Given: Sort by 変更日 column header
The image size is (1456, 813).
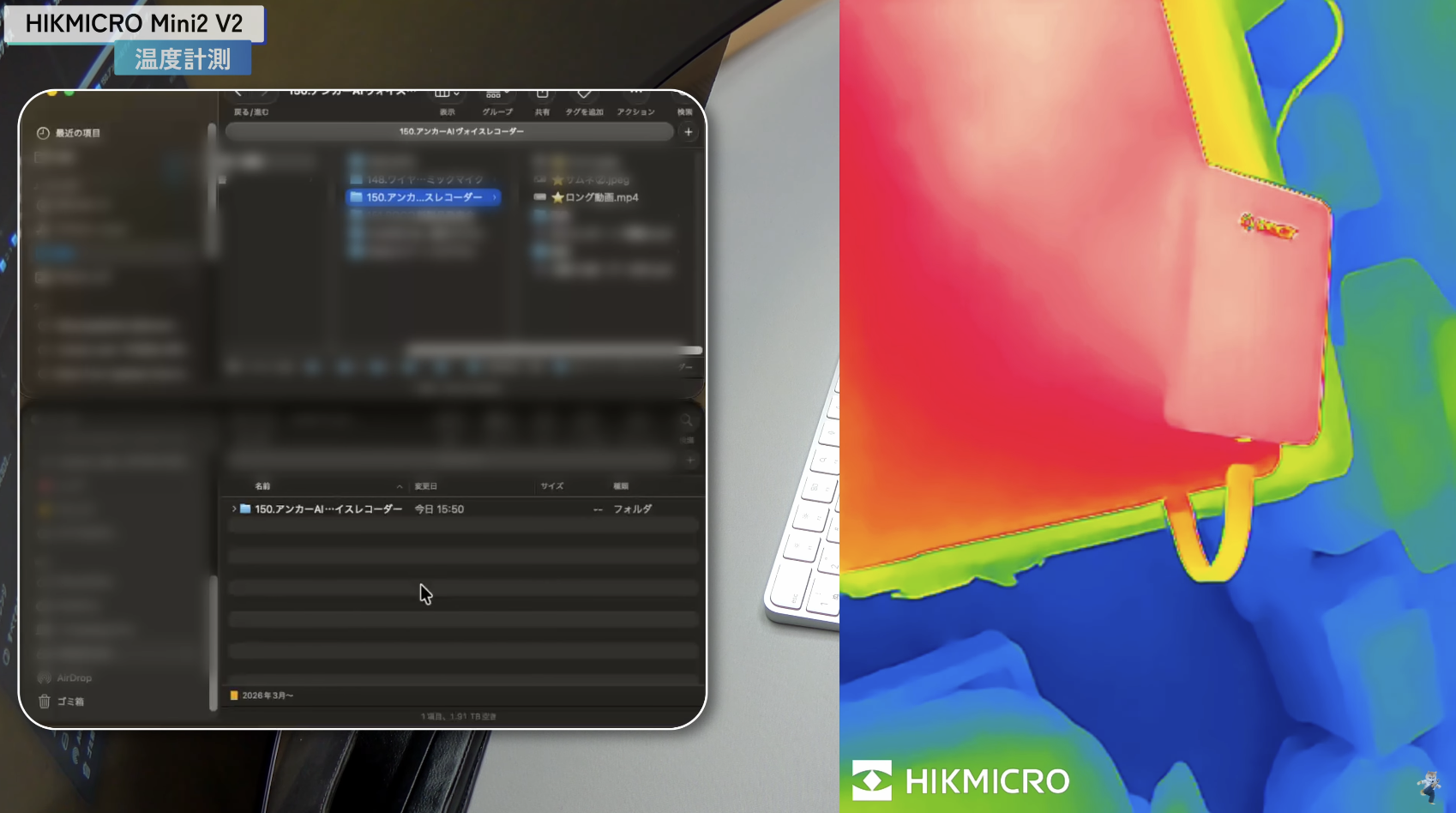Looking at the screenshot, I should point(426,486).
